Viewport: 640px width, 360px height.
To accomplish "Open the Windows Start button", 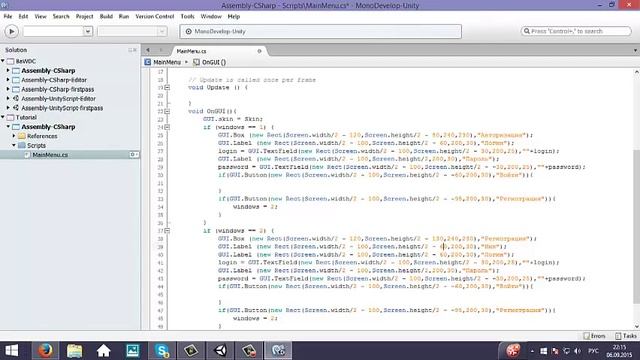I will (x=11, y=351).
